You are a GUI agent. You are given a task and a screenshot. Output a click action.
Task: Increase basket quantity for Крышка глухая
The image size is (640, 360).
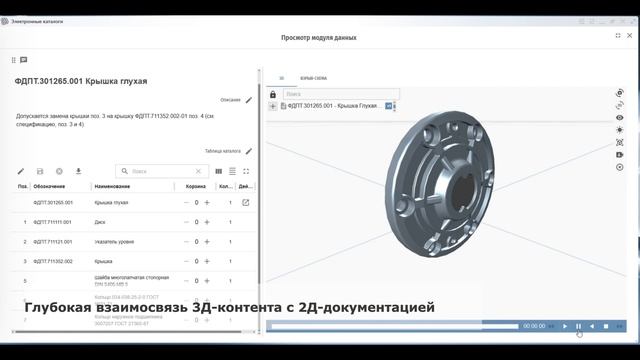coord(207,202)
